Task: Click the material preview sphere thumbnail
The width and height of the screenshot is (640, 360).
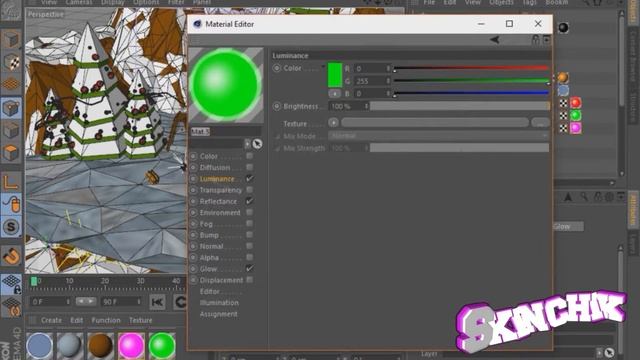Action: click(x=226, y=85)
